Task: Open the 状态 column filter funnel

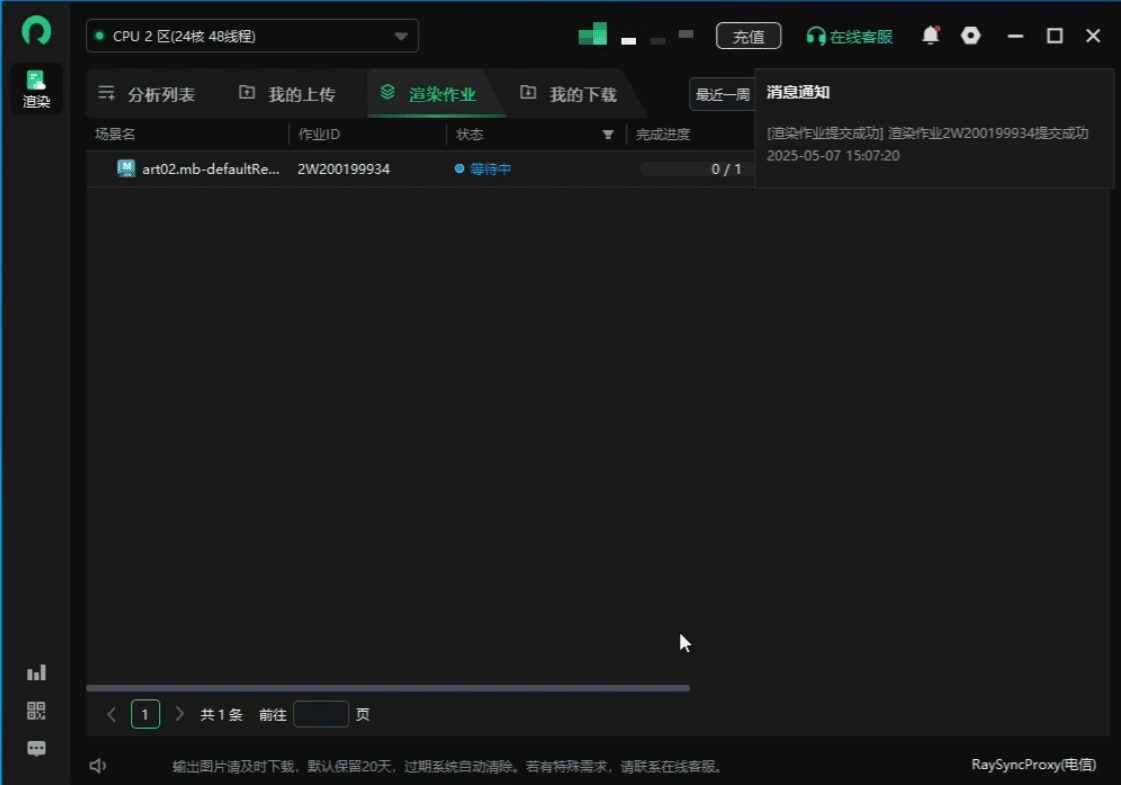Action: 609,134
